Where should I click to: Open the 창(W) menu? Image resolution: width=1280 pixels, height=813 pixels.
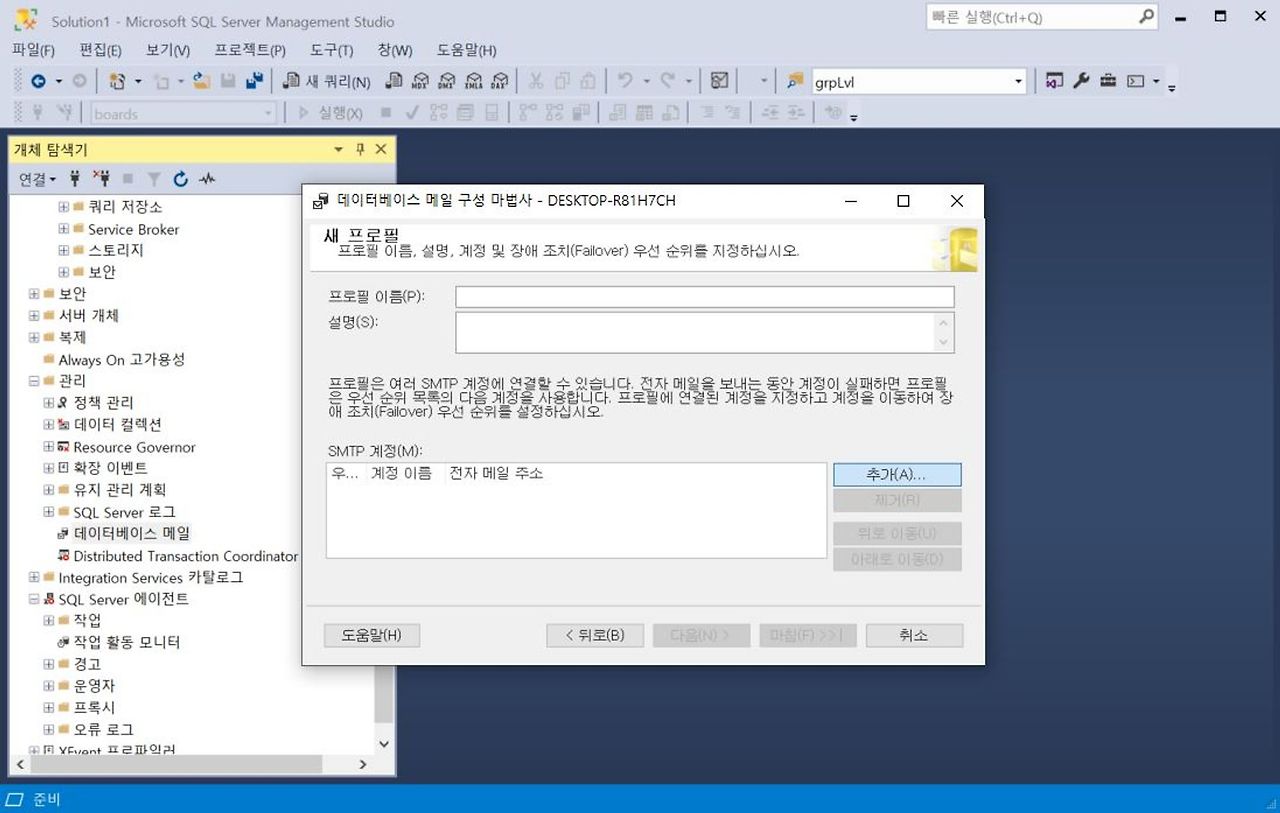pos(395,50)
